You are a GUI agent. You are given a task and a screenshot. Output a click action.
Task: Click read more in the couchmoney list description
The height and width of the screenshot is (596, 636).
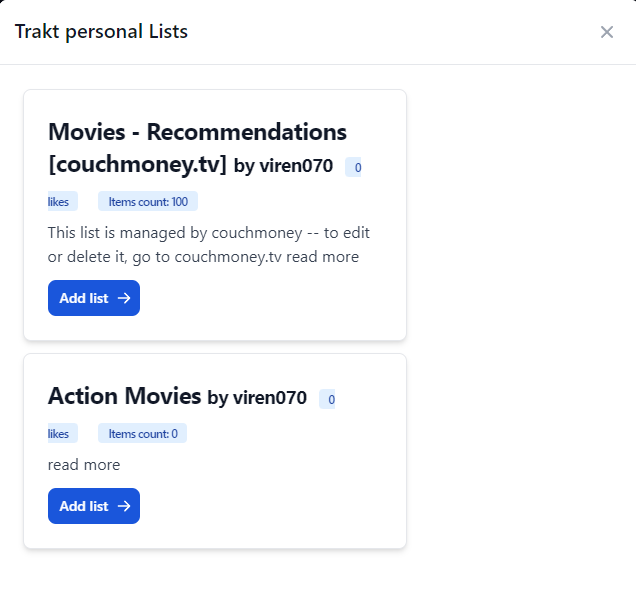(322, 257)
